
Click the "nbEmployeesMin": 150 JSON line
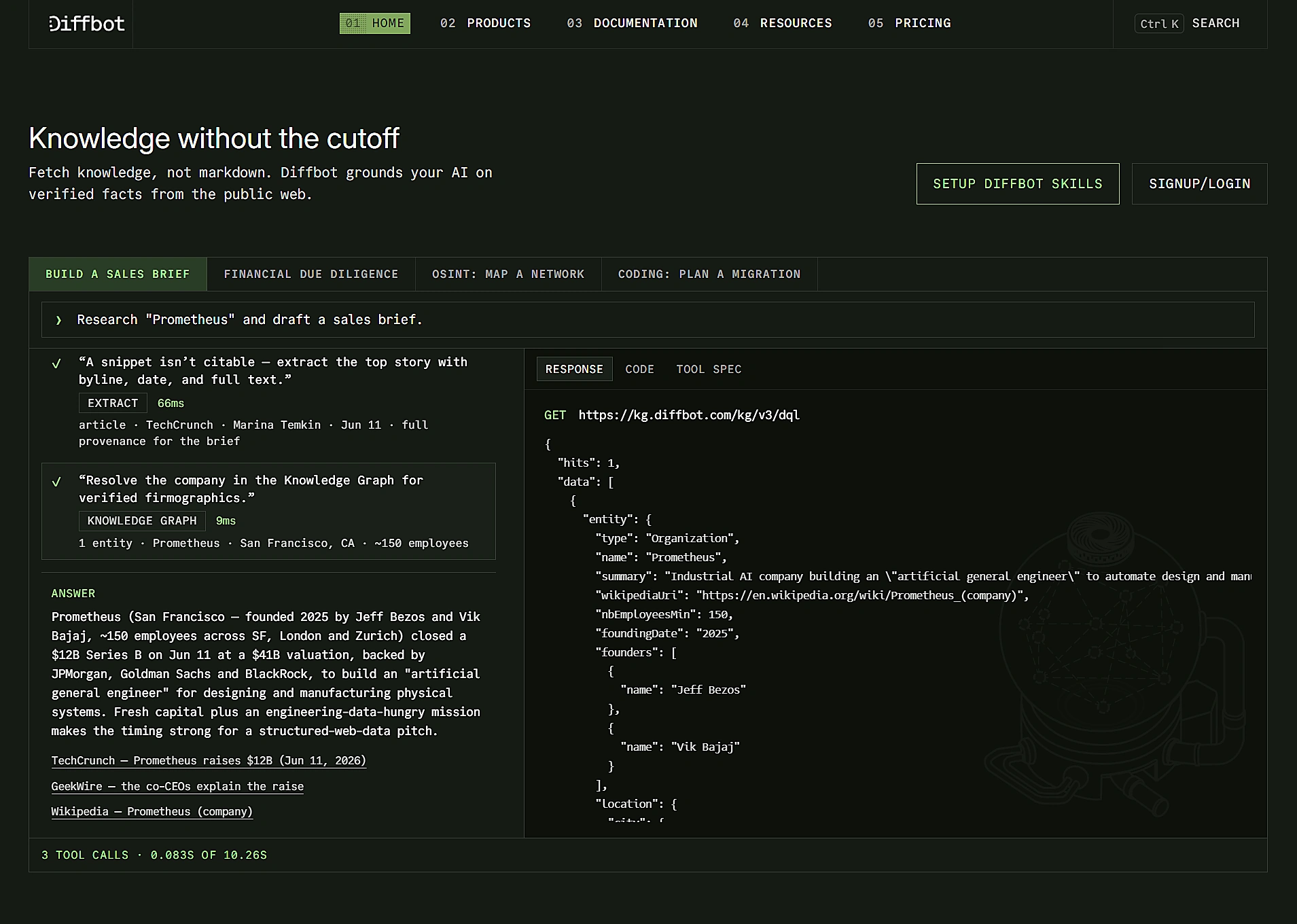click(x=664, y=614)
